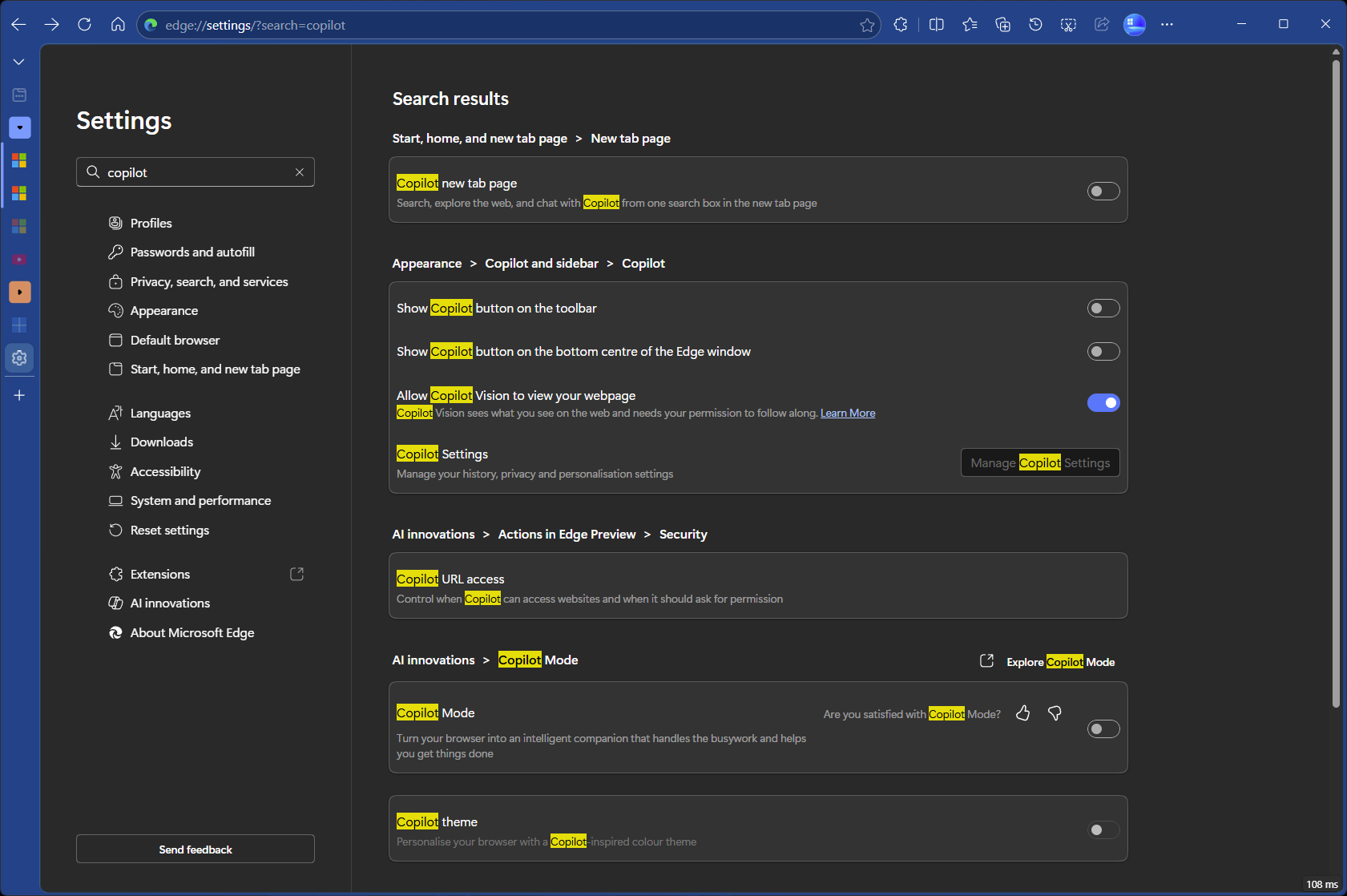Clear the copilot search with the X
Viewport: 1347px width, 896px height.
[300, 172]
